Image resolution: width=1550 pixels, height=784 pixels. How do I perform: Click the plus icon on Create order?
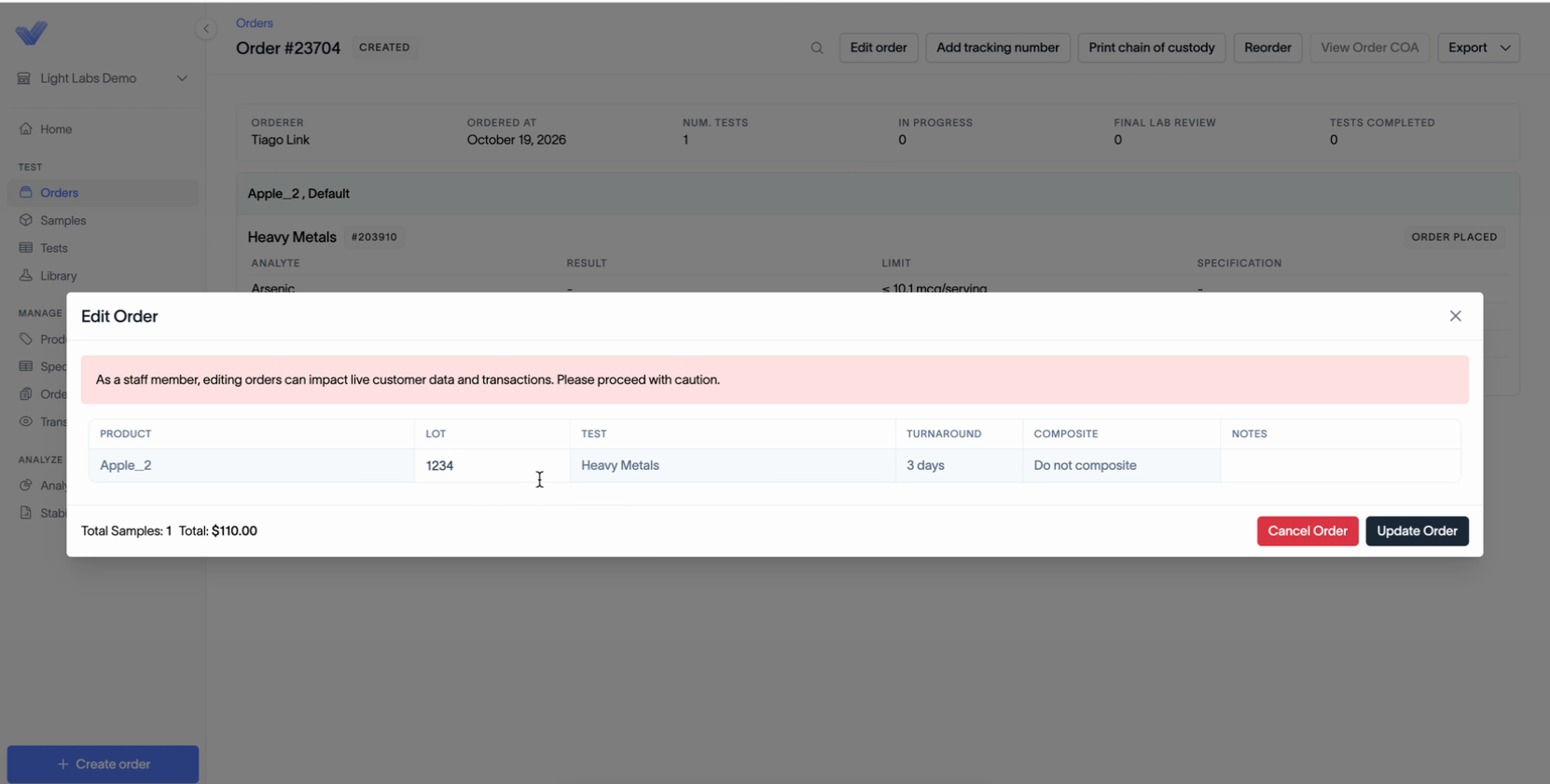click(62, 764)
